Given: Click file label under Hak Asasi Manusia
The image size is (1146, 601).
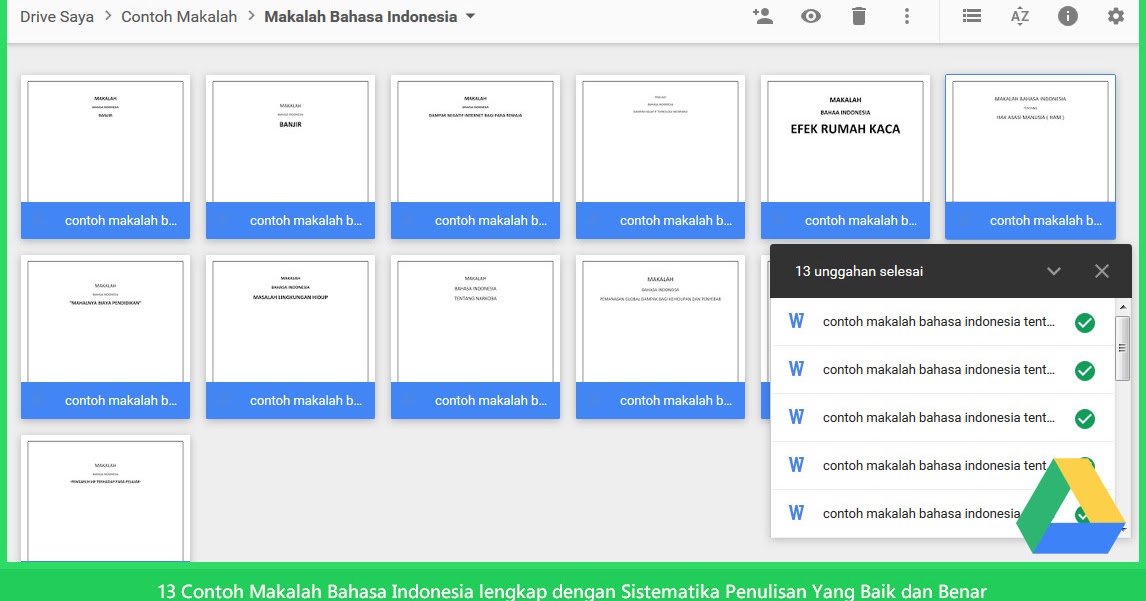Looking at the screenshot, I should 1030,220.
